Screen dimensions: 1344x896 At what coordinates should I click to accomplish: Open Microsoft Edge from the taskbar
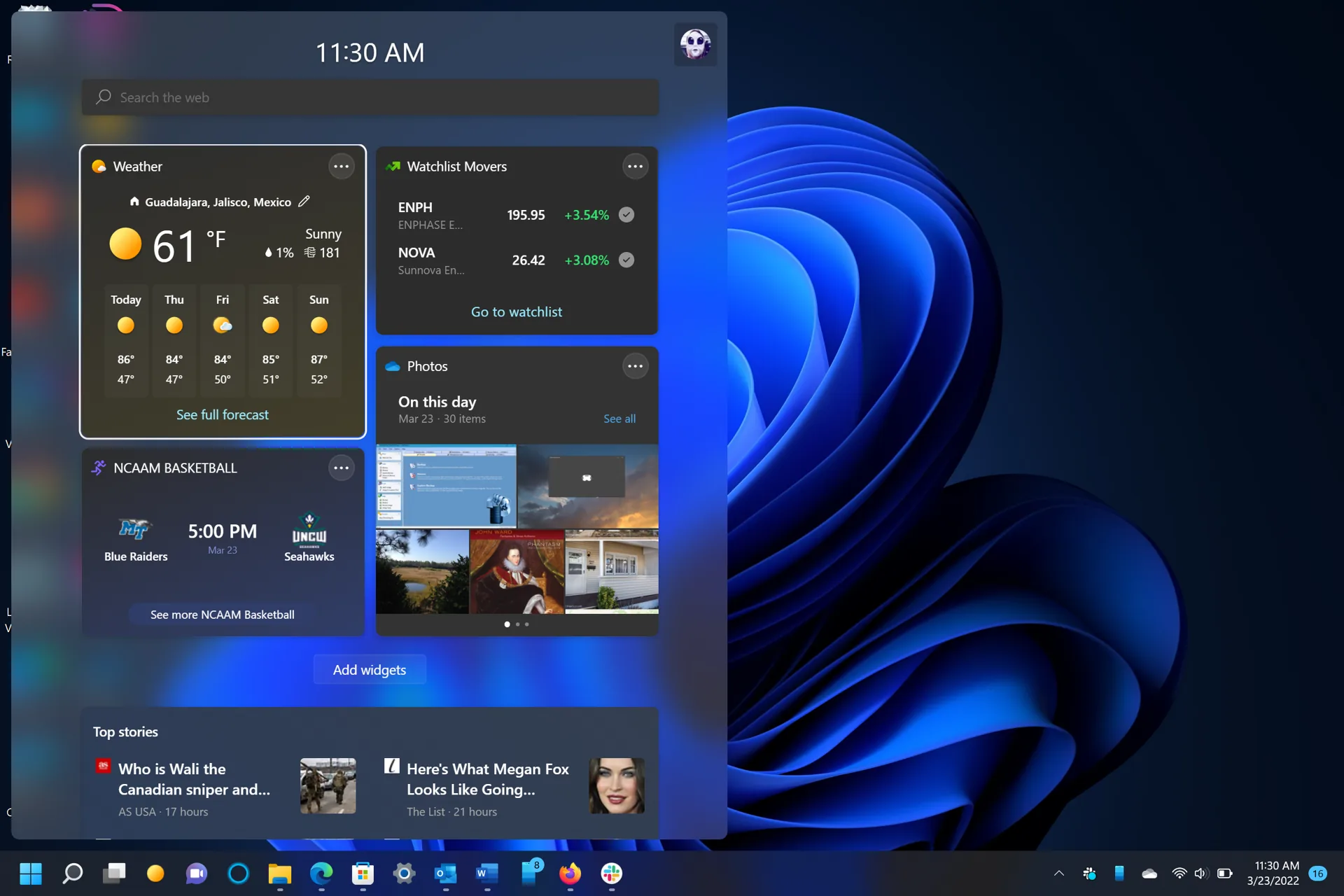pyautogui.click(x=321, y=874)
